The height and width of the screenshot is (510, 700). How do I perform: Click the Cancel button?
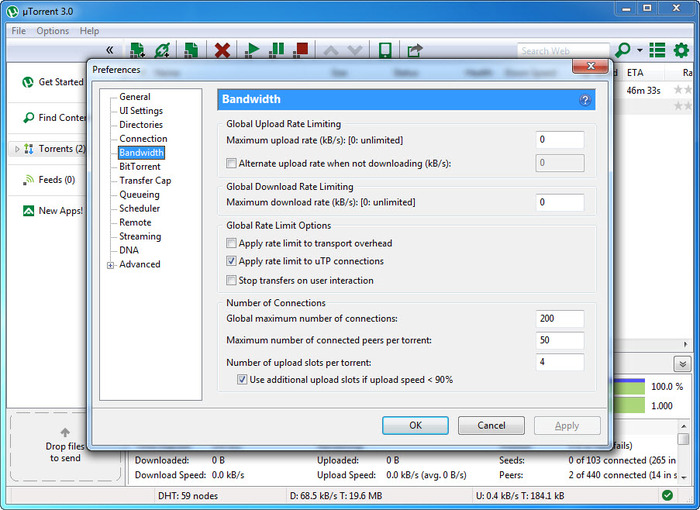[x=491, y=425]
